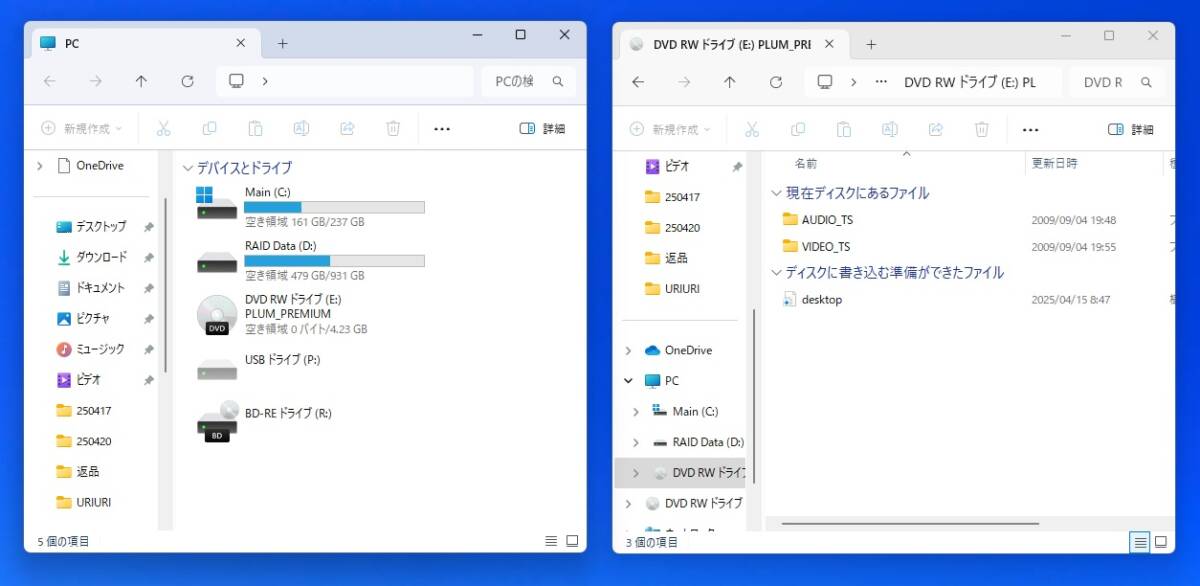This screenshot has height=586, width=1200.
Task: Select the BD-RE ドライブ (R:) drive icon
Action: tap(217, 421)
